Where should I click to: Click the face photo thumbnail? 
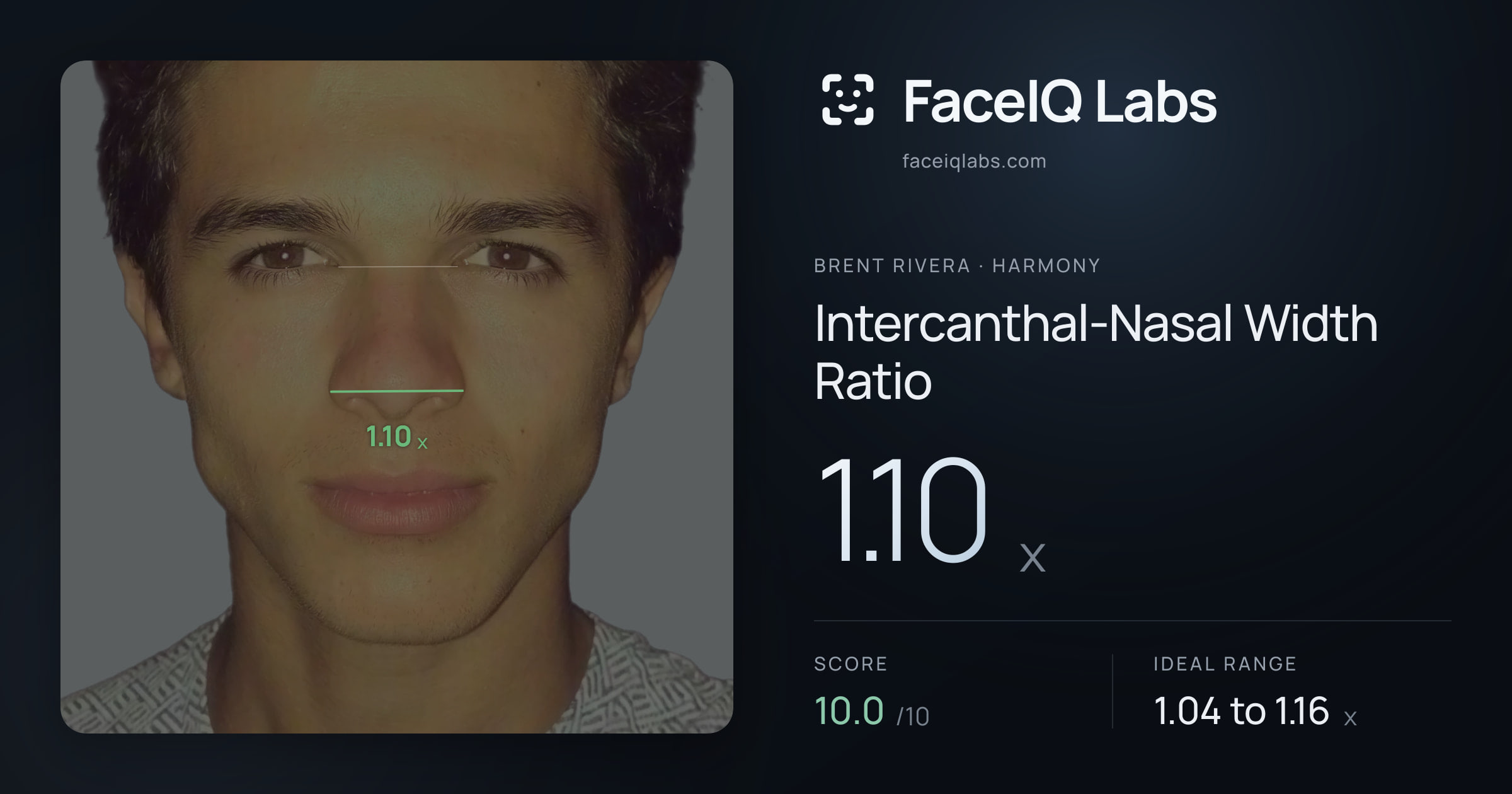coord(397,397)
